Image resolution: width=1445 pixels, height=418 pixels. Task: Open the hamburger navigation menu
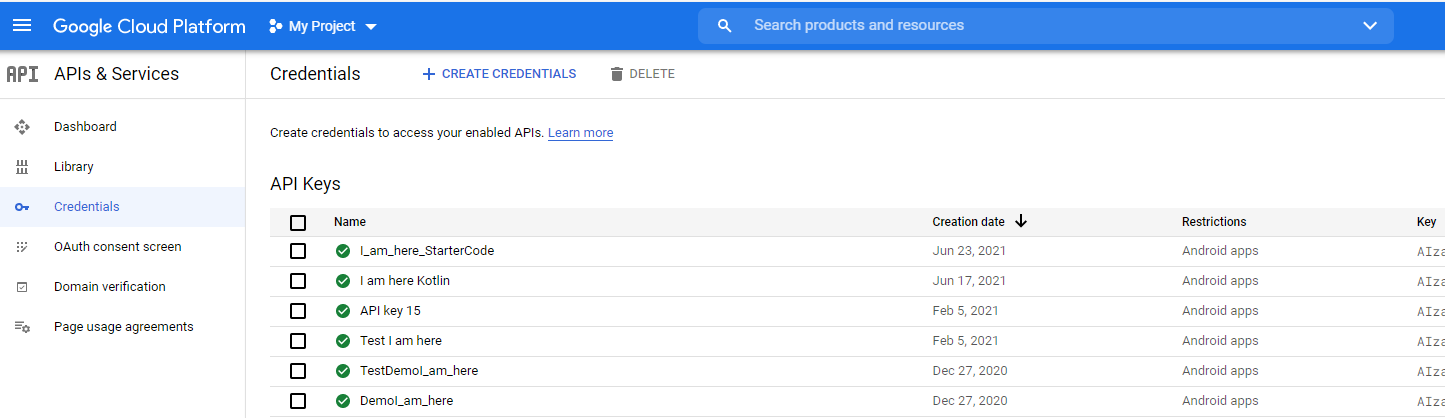[x=22, y=25]
